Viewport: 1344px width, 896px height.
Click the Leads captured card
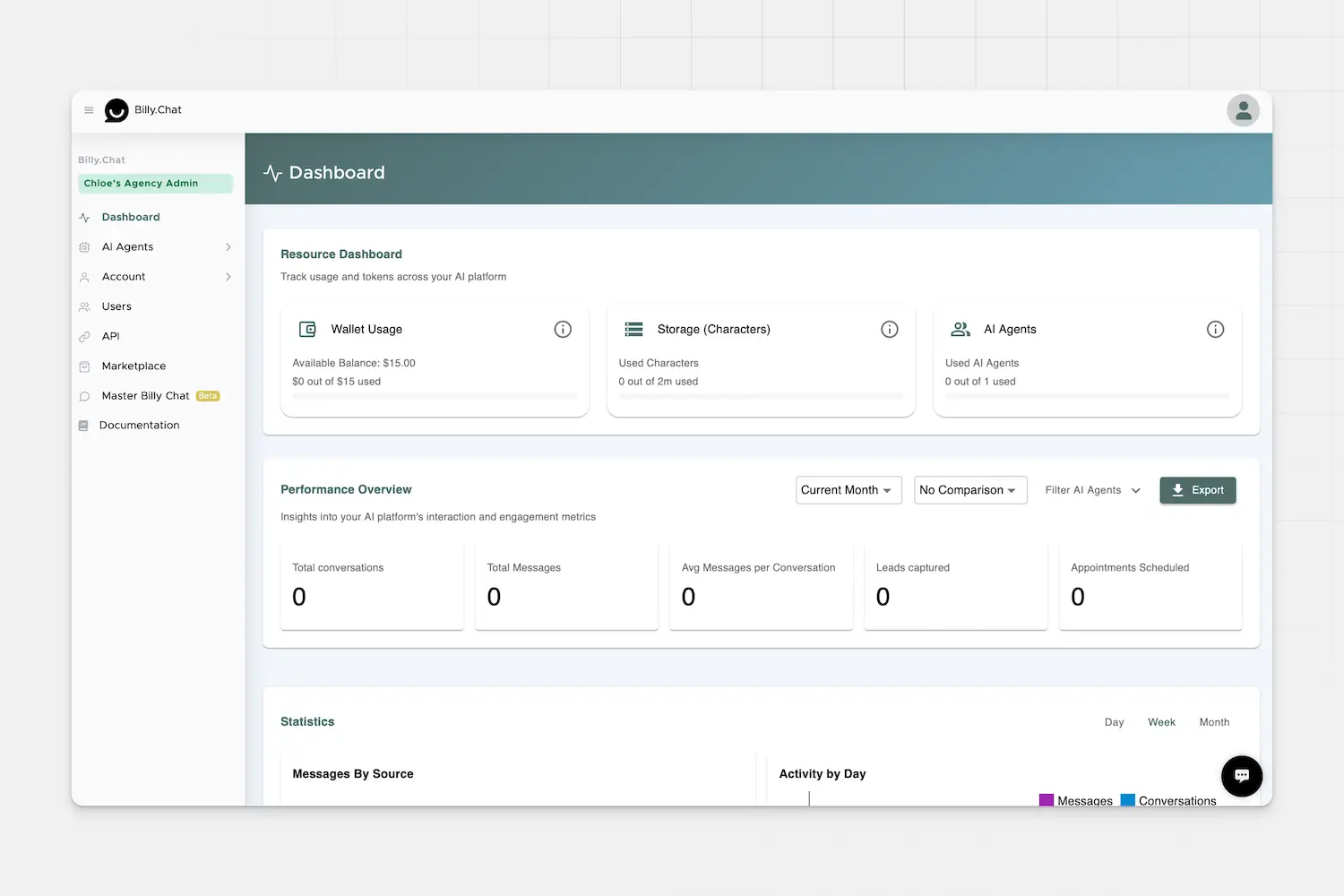pos(955,587)
